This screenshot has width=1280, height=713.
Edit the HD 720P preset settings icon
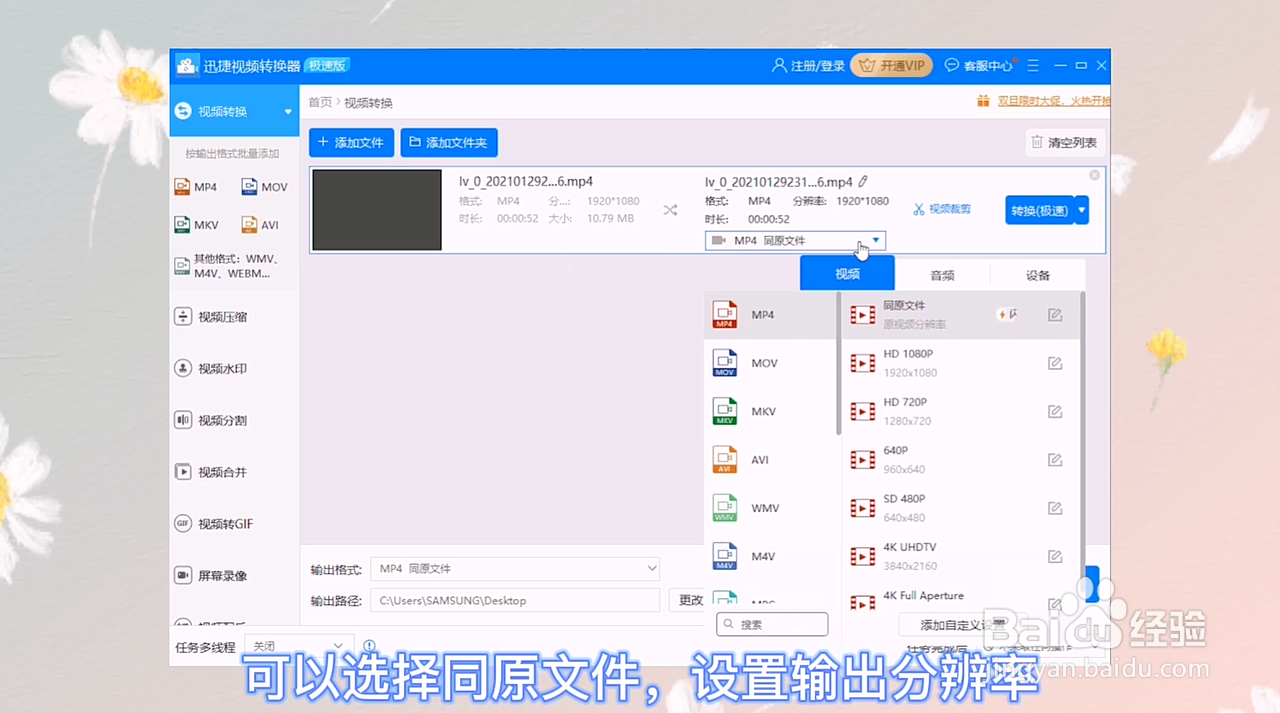[x=1055, y=411]
